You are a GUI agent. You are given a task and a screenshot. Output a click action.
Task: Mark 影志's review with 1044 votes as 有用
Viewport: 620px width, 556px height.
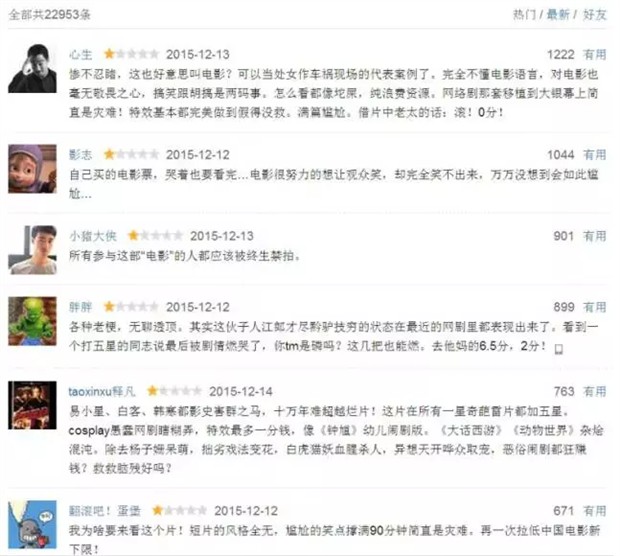click(x=595, y=155)
